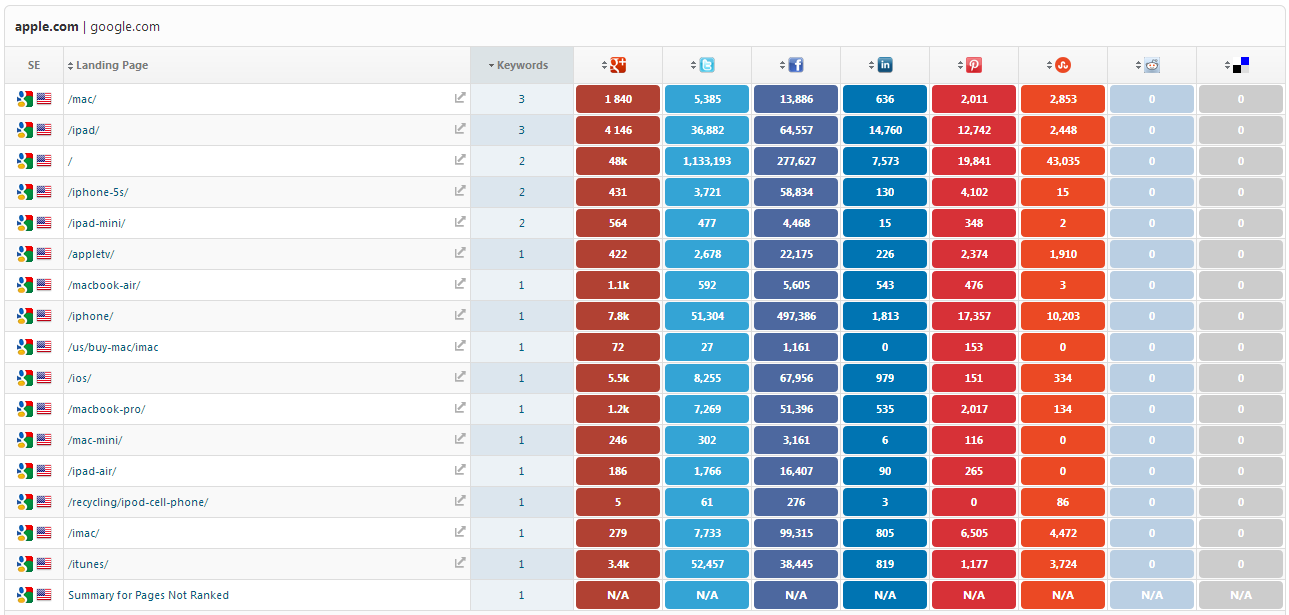
Task: Open external link icon for /mac/ row
Action: pyautogui.click(x=460, y=98)
